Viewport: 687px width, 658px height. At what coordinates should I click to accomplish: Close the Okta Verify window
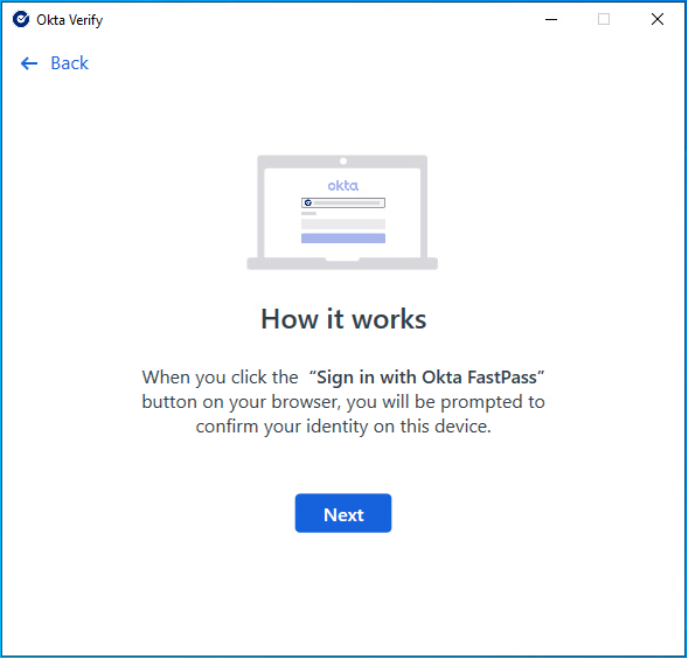tap(657, 19)
